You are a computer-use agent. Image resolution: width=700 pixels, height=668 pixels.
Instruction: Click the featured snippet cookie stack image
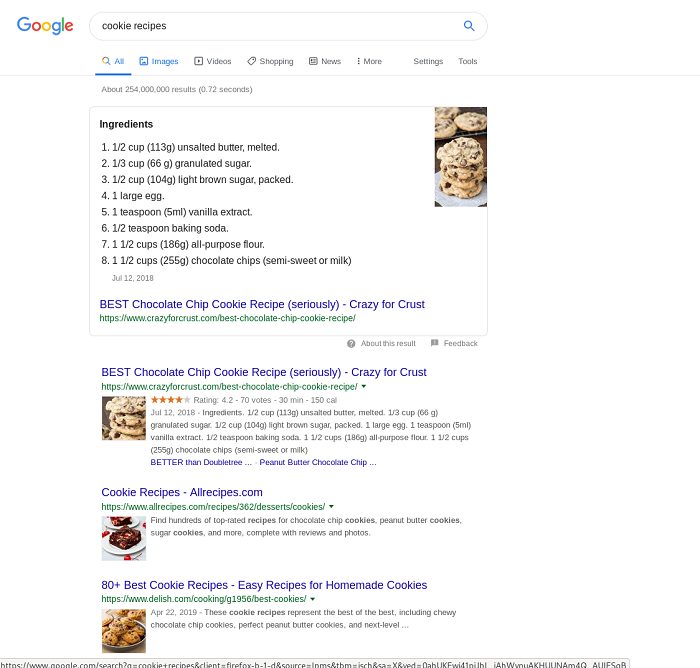click(x=461, y=157)
